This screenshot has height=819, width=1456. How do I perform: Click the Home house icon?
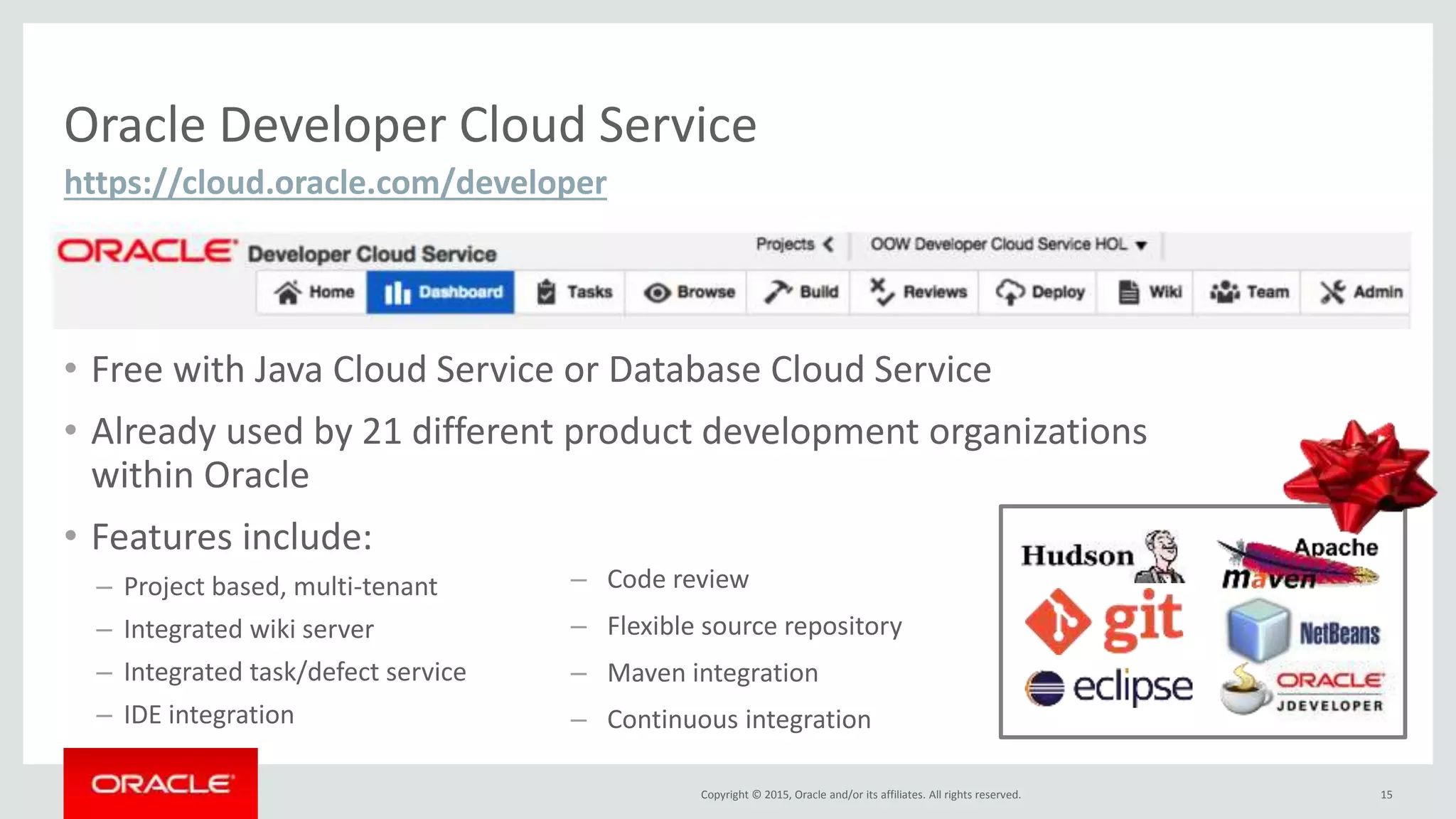point(288,292)
